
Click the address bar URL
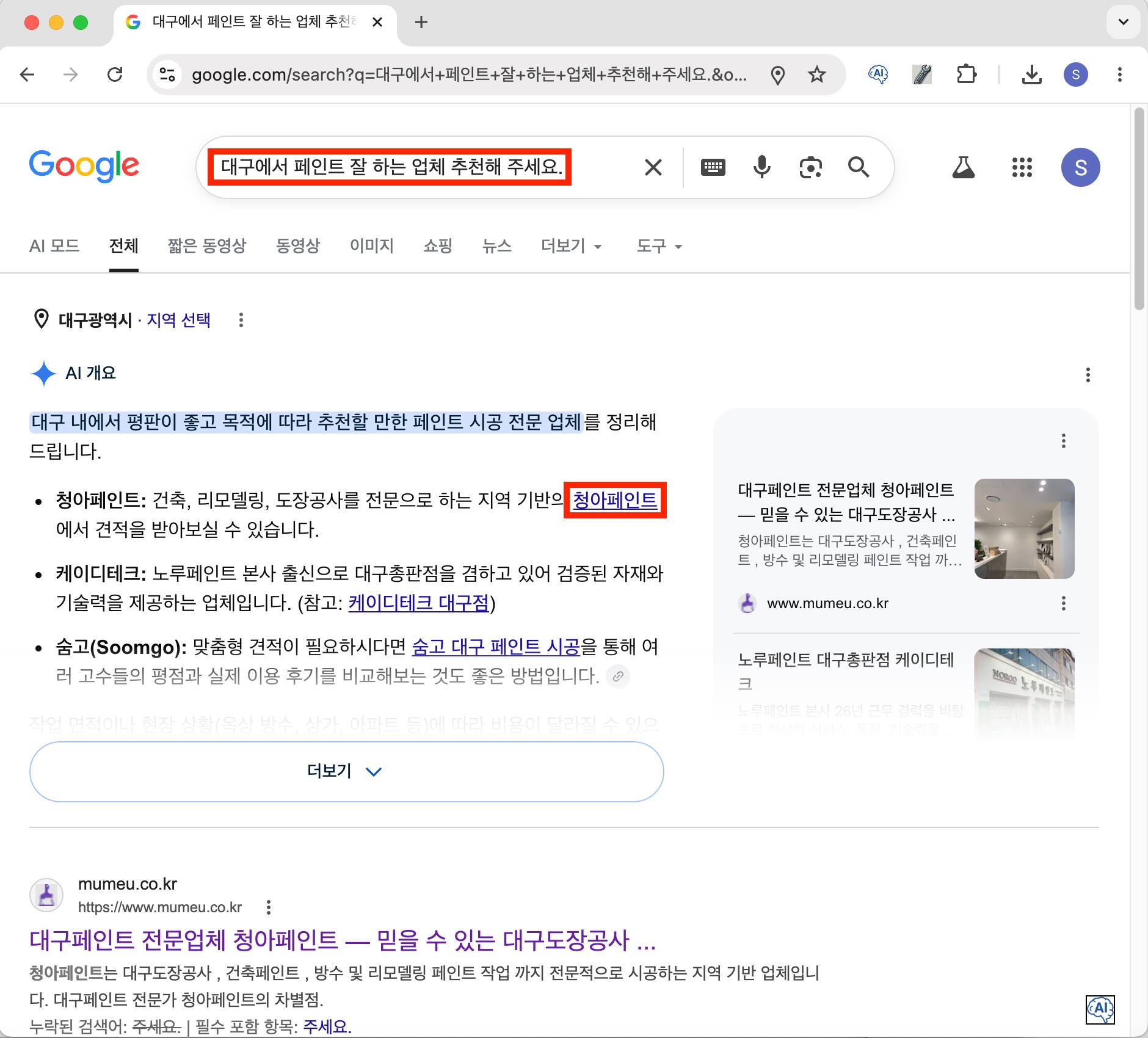coord(469,74)
